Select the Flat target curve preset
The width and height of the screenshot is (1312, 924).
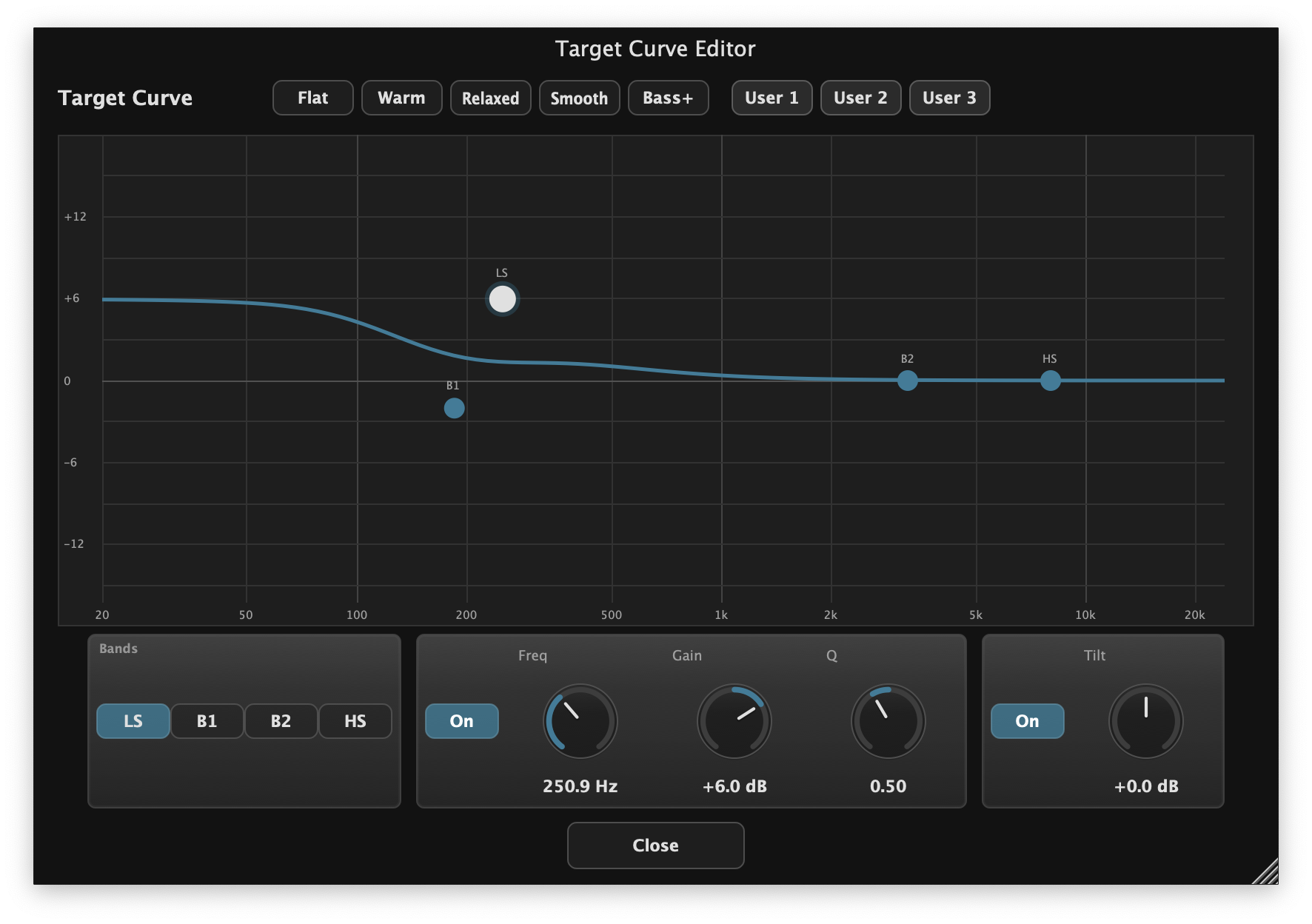click(x=313, y=98)
